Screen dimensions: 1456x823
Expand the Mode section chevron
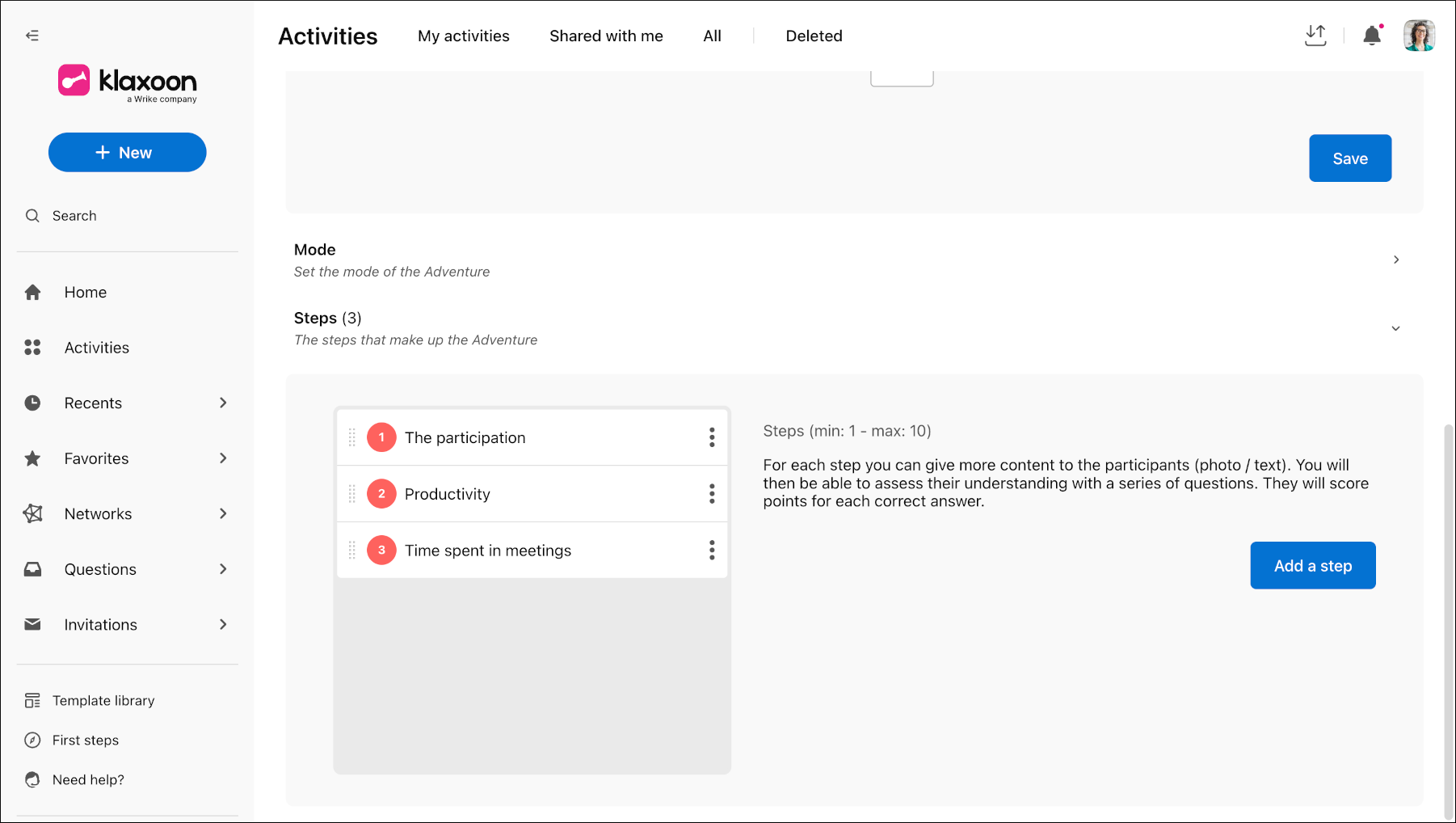[1396, 260]
